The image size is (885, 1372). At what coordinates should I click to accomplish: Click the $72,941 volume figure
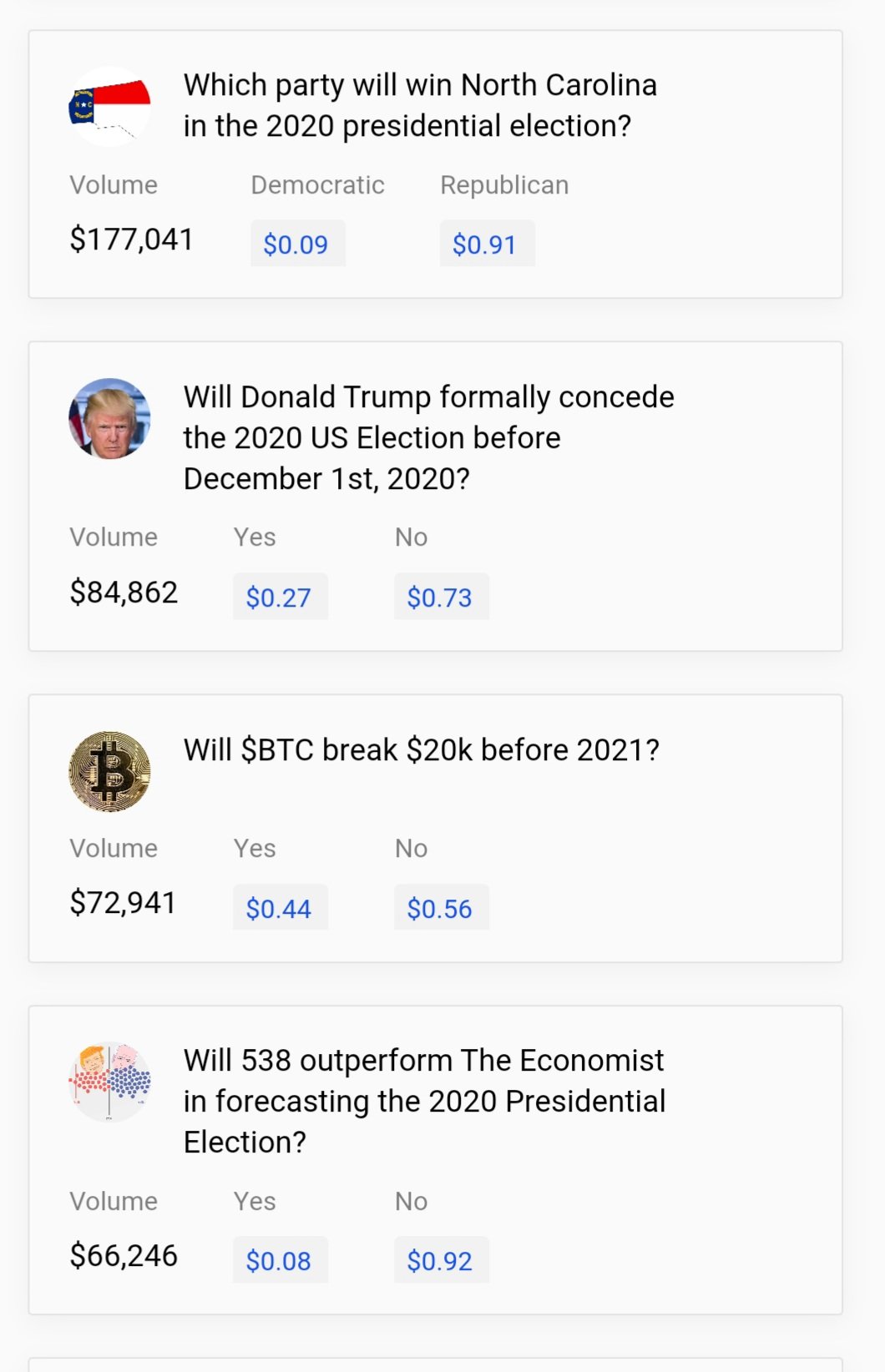[123, 903]
